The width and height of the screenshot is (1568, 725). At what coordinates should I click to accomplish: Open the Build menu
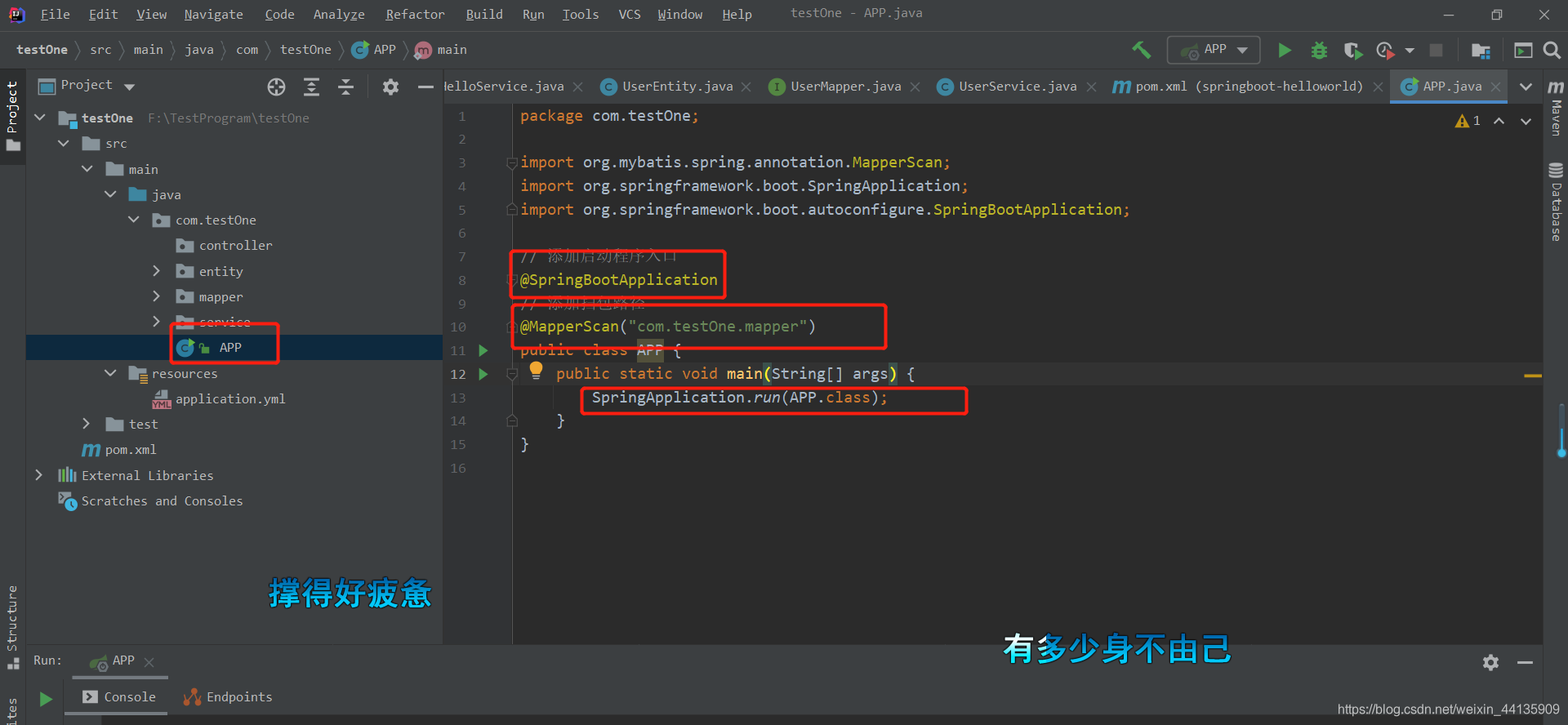[x=484, y=14]
